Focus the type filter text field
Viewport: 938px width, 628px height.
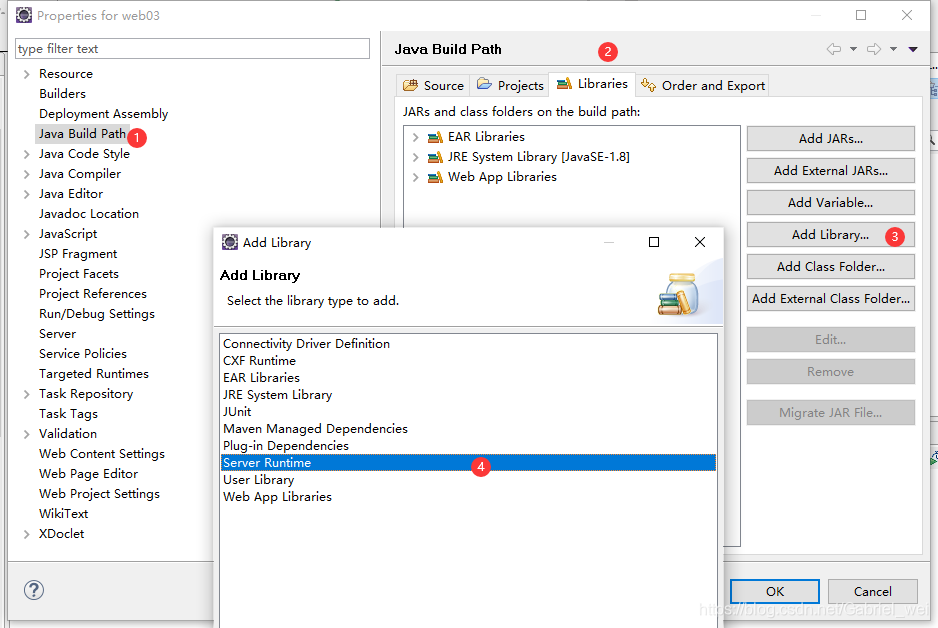(192, 48)
